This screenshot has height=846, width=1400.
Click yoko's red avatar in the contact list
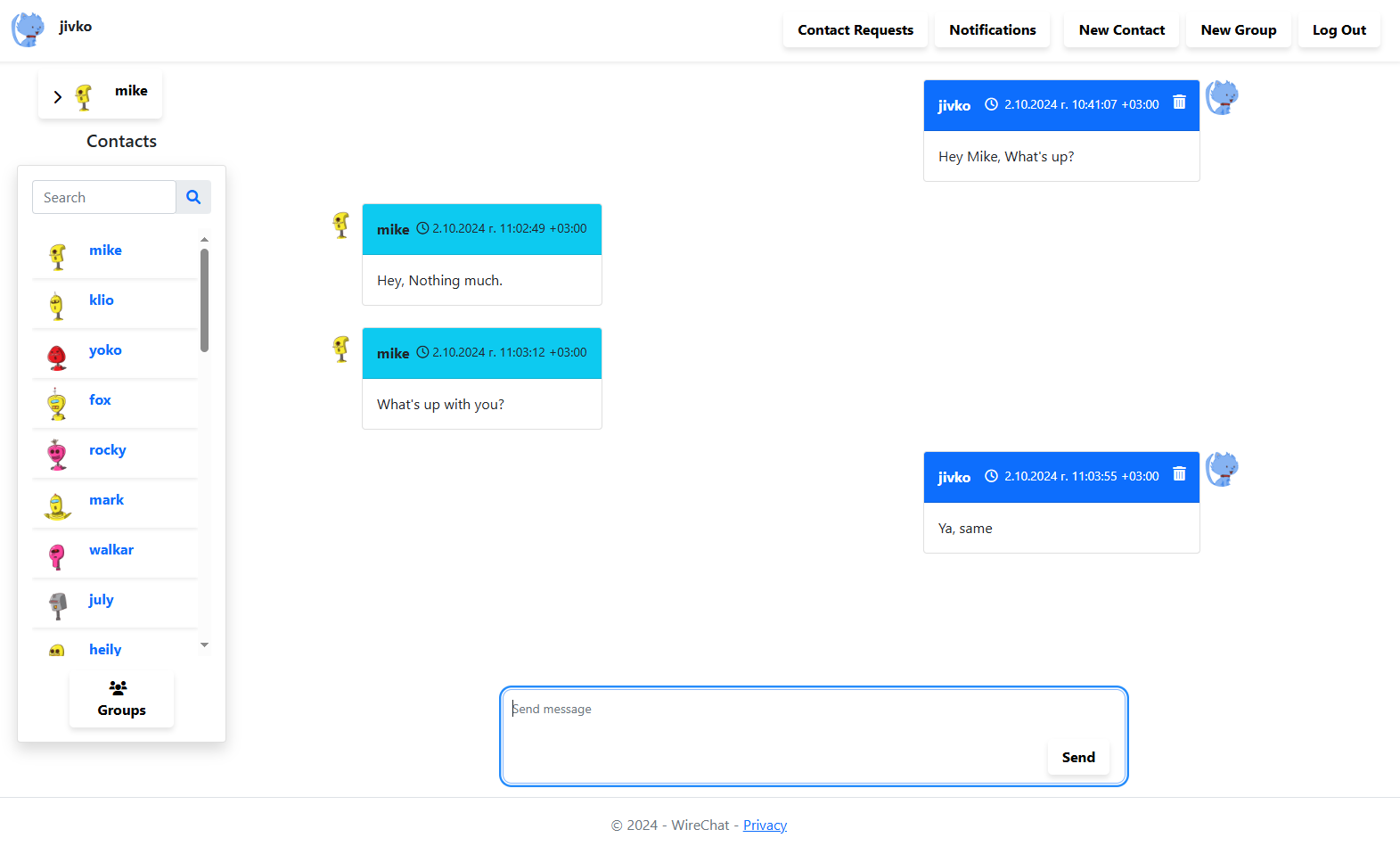click(x=57, y=357)
